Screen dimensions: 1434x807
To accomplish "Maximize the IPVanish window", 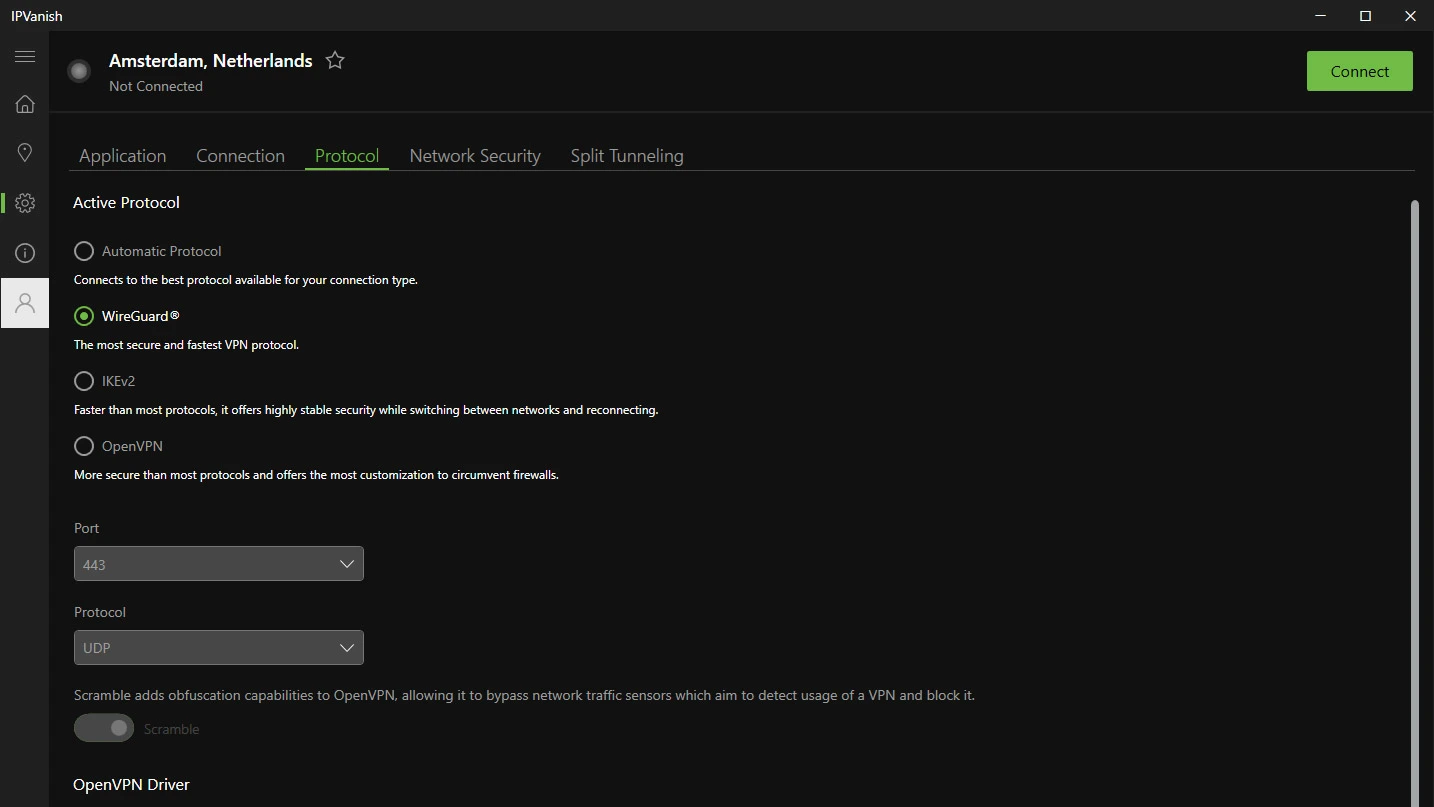I will click(x=1366, y=16).
